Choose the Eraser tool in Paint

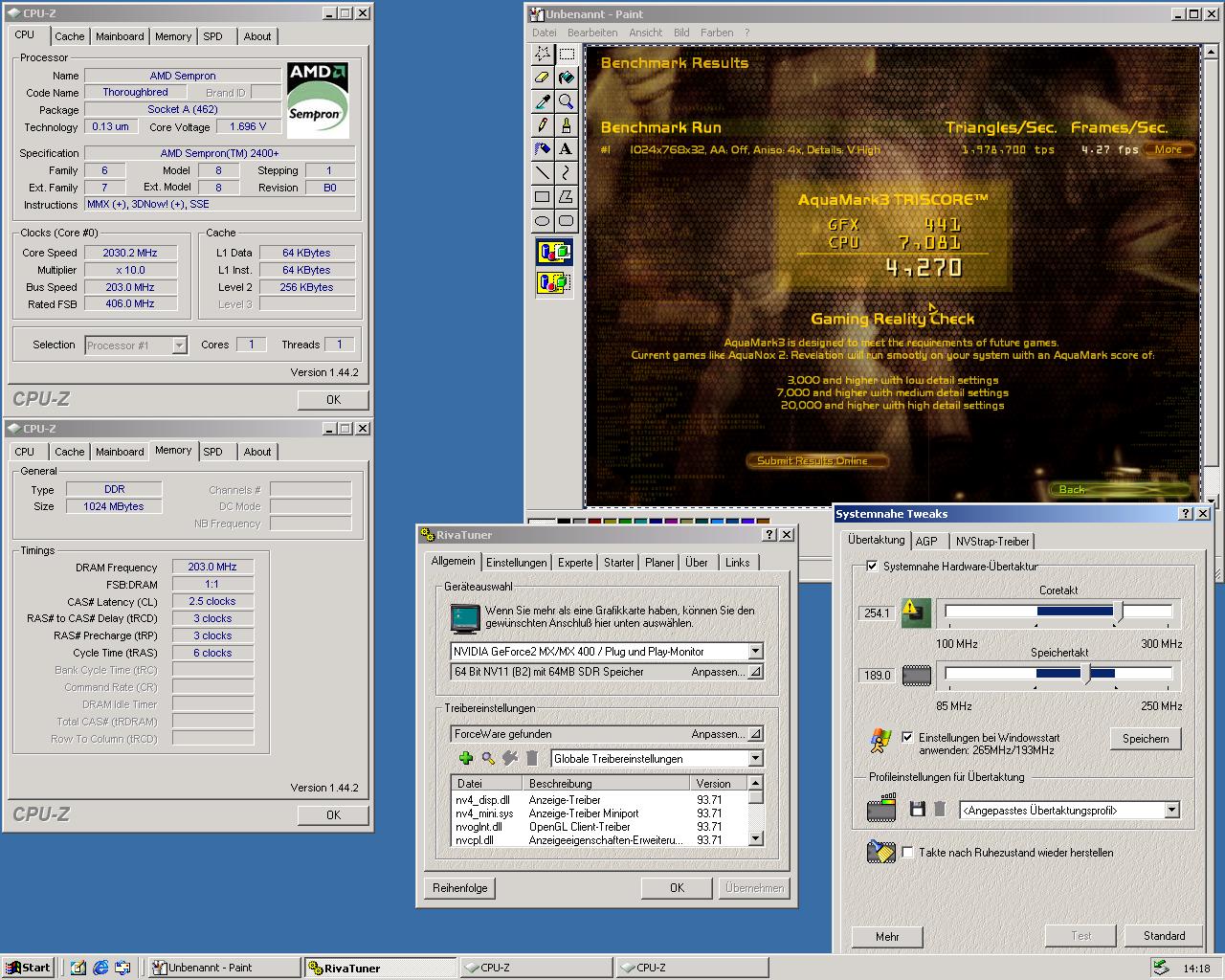tap(543, 78)
